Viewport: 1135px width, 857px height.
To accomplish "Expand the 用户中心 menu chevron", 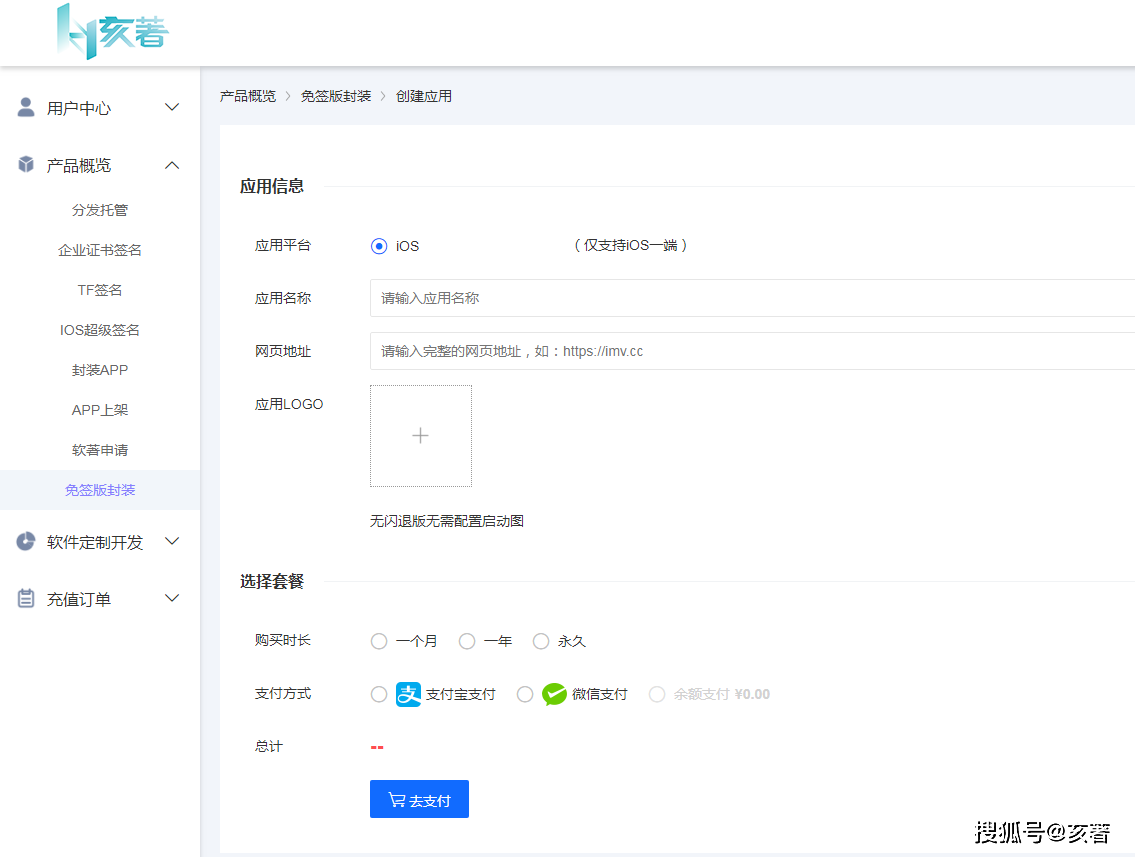I will click(x=172, y=107).
